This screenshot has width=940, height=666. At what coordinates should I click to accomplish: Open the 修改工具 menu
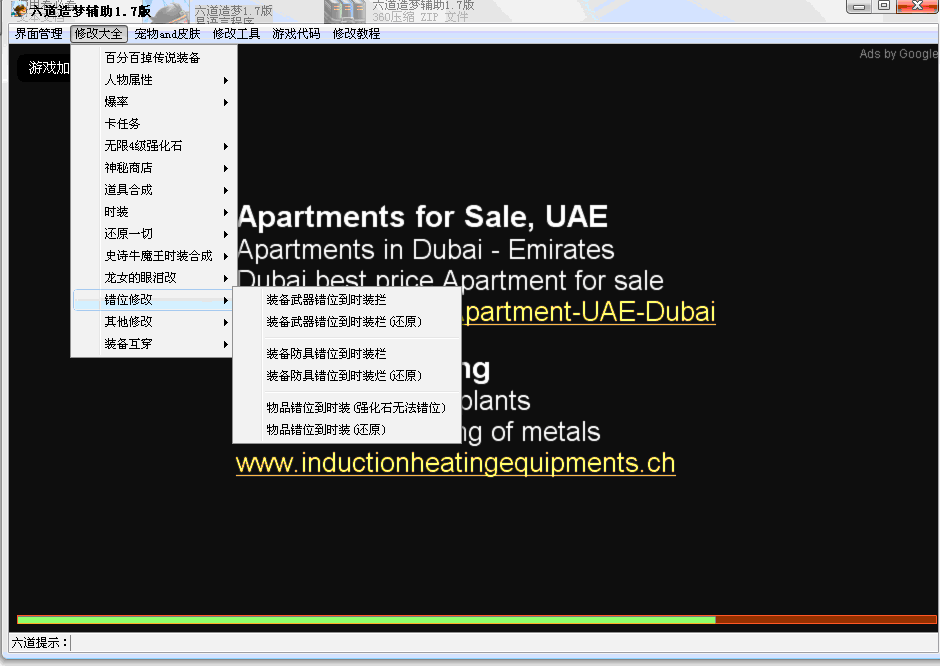236,34
